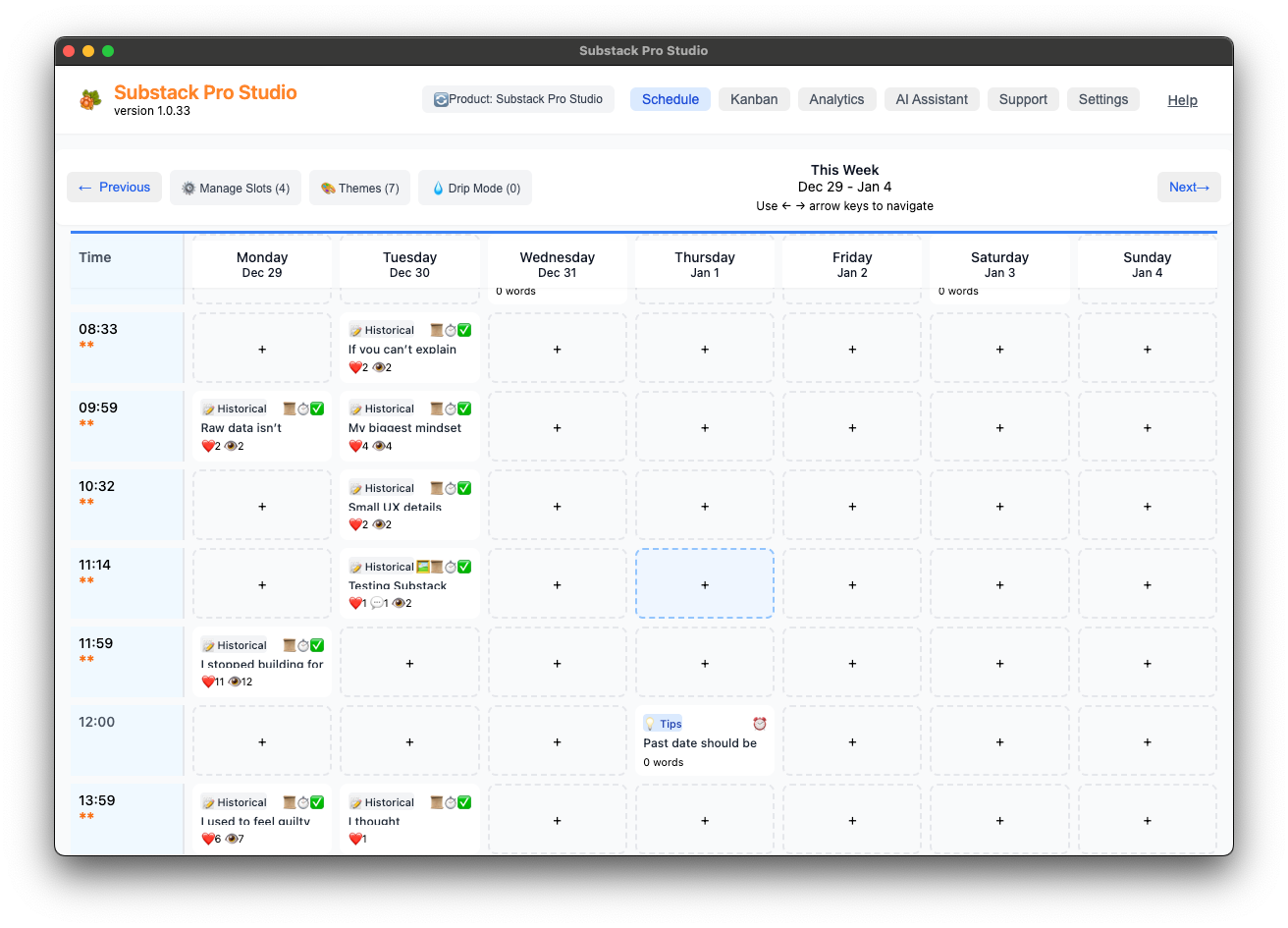The image size is (1288, 928).
Task: Click stopwatch icon on Testing Substack card
Action: point(451,567)
